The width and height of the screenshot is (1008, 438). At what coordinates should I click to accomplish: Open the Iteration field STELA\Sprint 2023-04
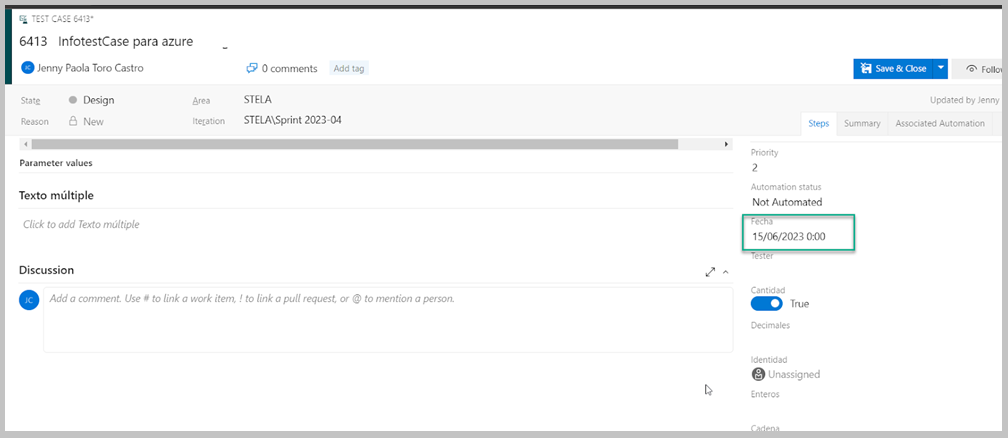coord(292,120)
